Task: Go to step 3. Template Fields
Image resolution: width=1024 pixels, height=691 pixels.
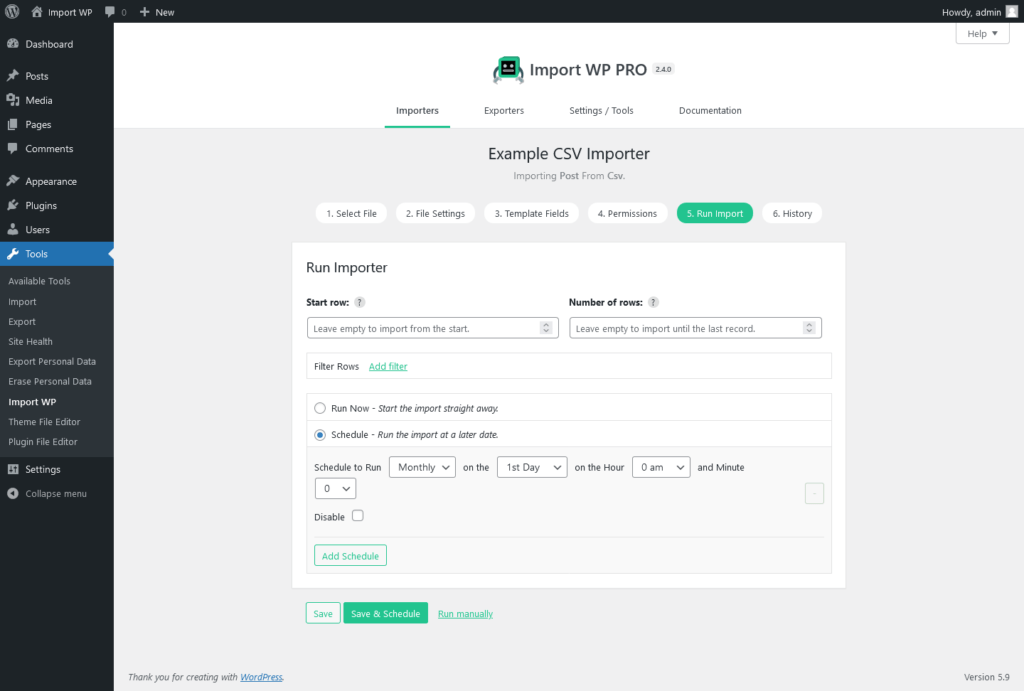Action: point(532,214)
